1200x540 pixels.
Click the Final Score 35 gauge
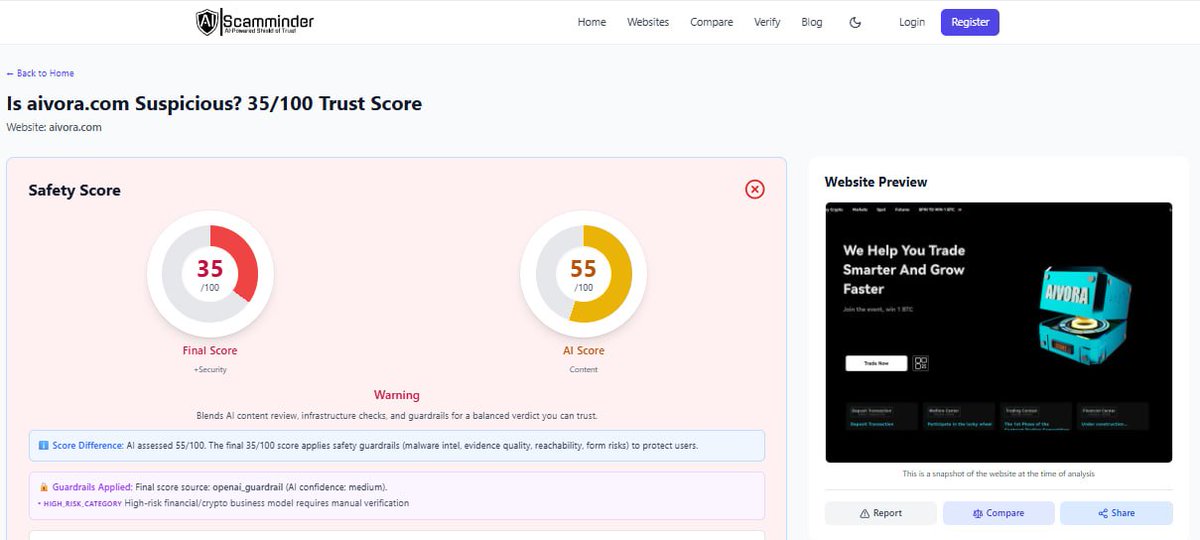coord(210,274)
